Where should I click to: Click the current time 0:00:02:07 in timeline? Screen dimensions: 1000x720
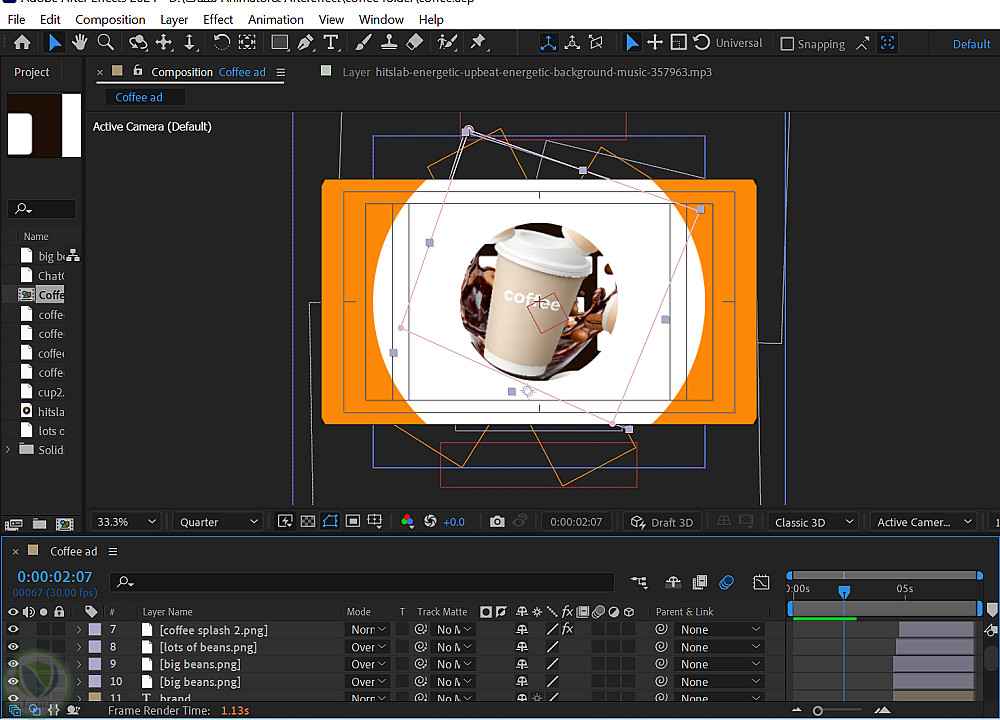pos(55,577)
